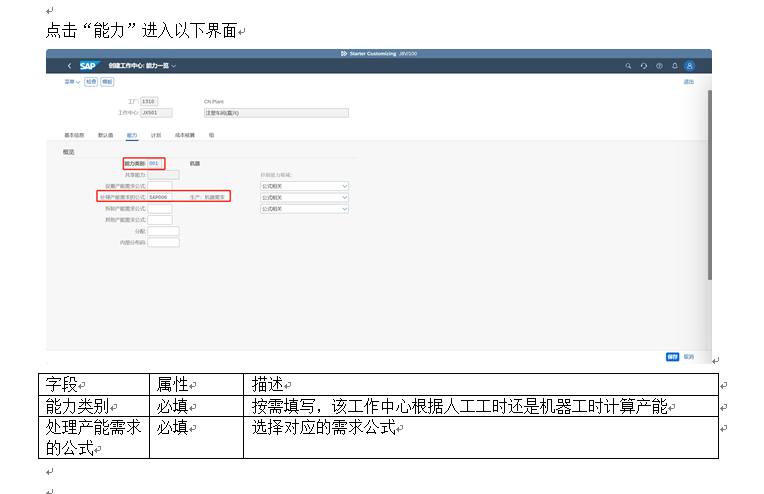Open the 菜单 dropdown menu

pyautogui.click(x=70, y=82)
